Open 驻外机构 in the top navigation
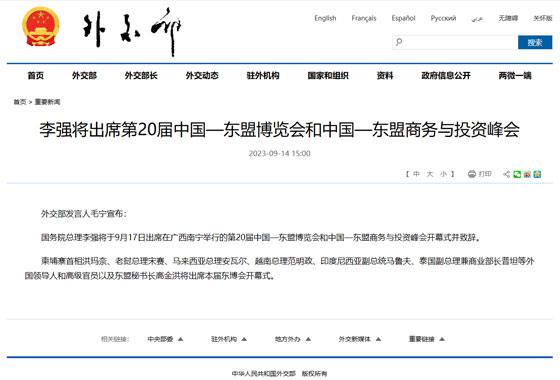This screenshot has height=380, width=560. [x=263, y=75]
